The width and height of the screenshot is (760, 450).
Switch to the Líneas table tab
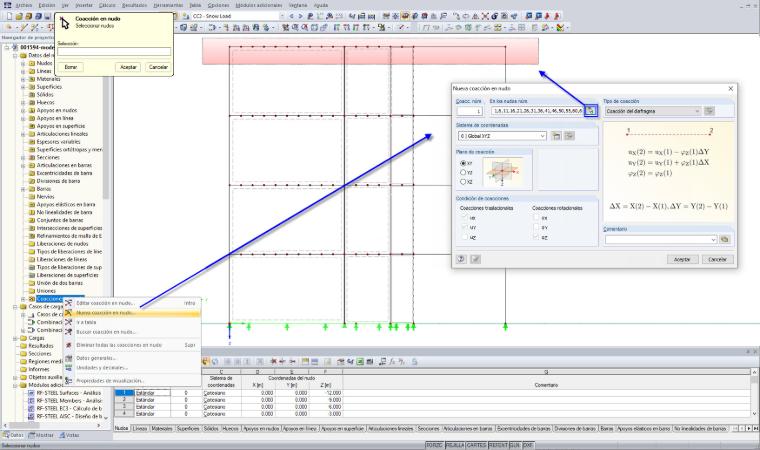140,429
